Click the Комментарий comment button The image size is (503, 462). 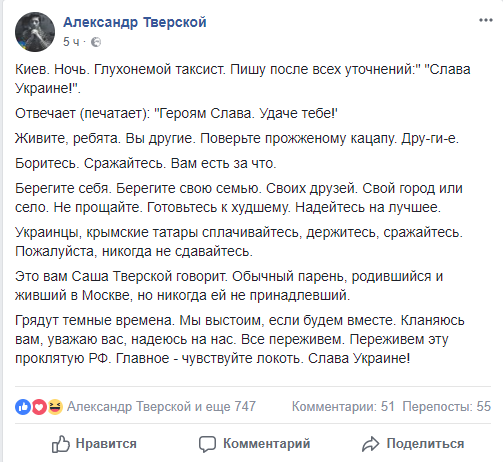click(255, 444)
